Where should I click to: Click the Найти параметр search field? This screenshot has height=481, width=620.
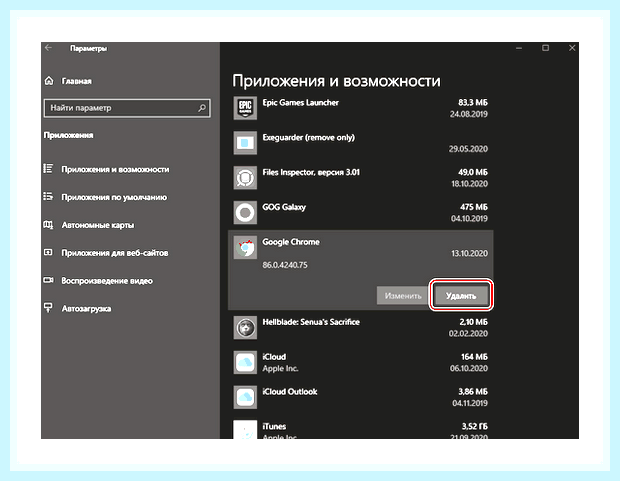(127, 108)
